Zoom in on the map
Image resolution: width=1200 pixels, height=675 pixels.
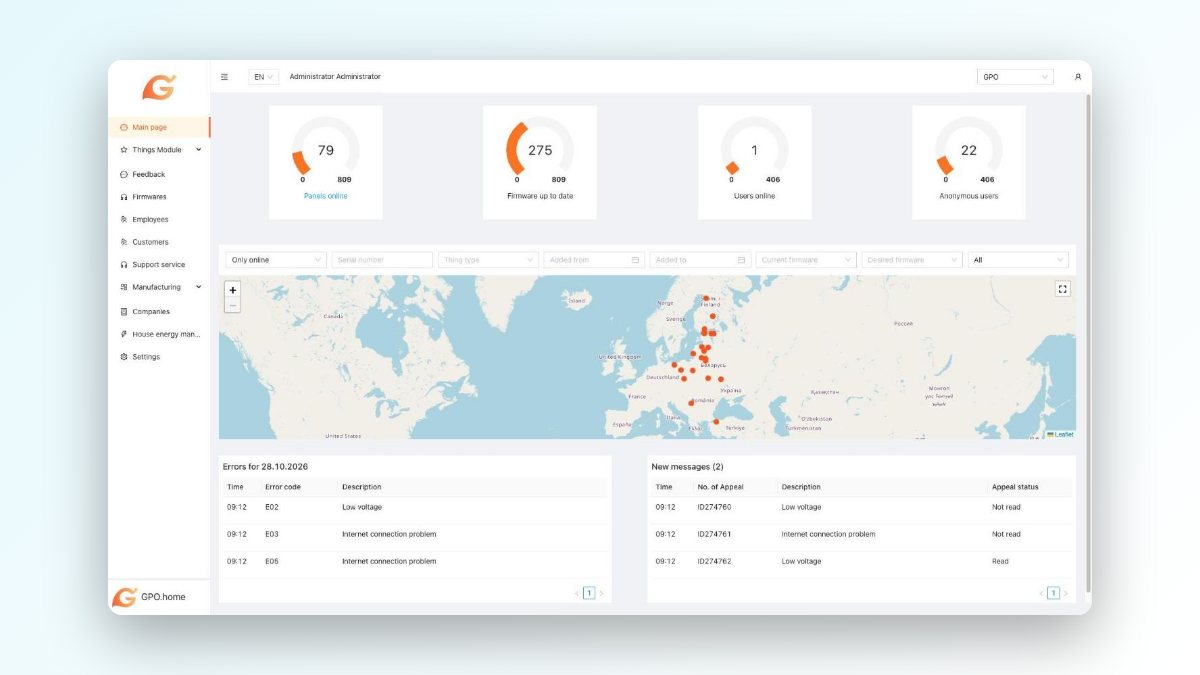click(x=232, y=290)
